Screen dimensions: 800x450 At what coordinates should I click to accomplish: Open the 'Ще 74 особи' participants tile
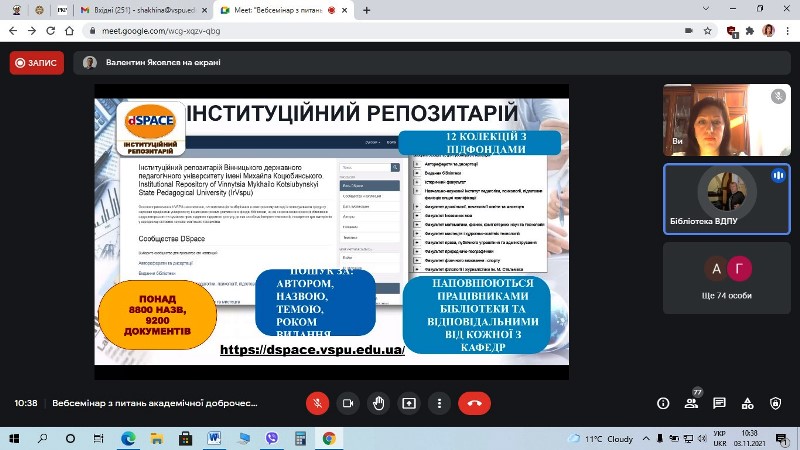[727, 278]
